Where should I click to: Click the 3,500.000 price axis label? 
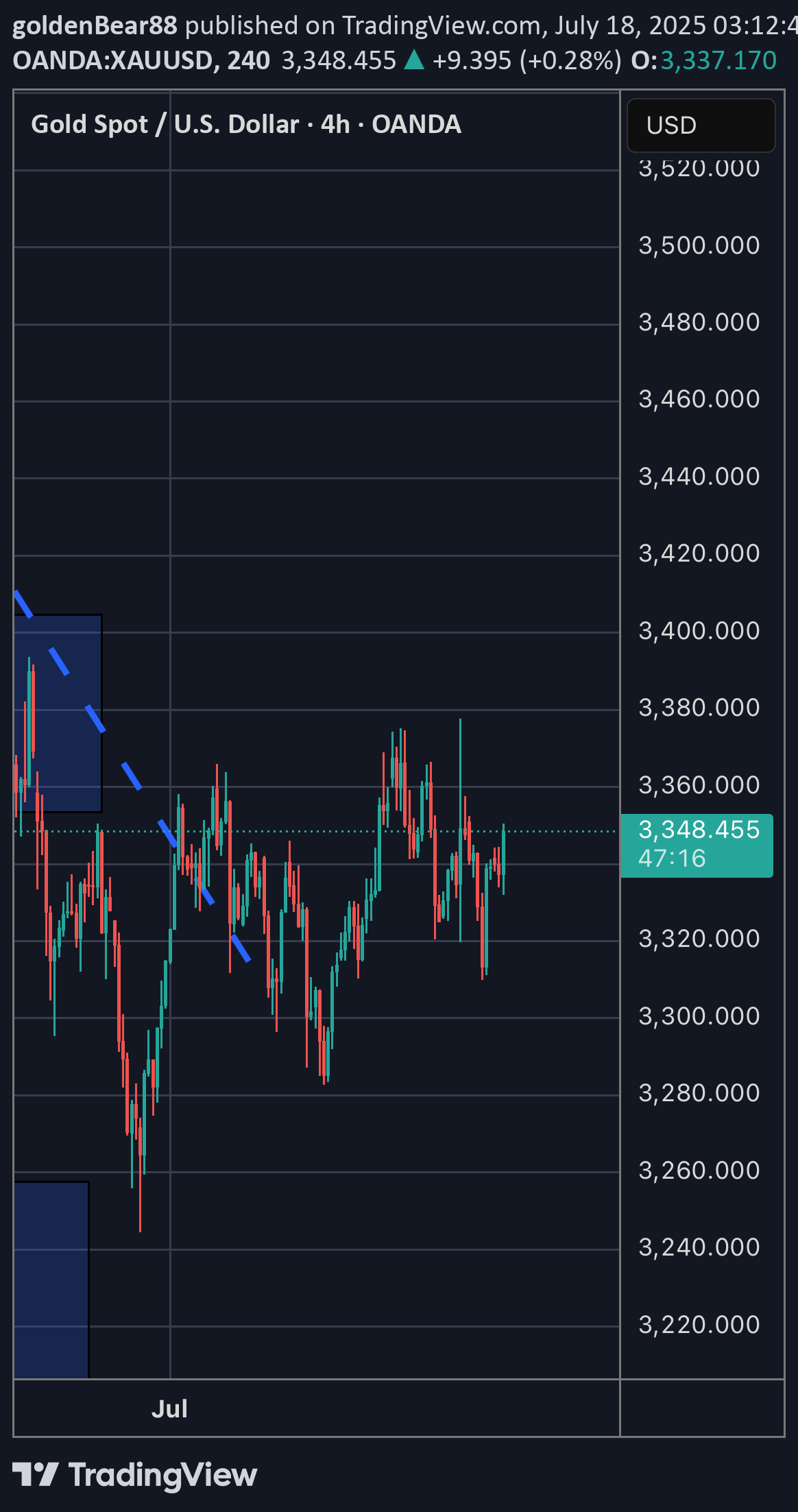[699, 245]
